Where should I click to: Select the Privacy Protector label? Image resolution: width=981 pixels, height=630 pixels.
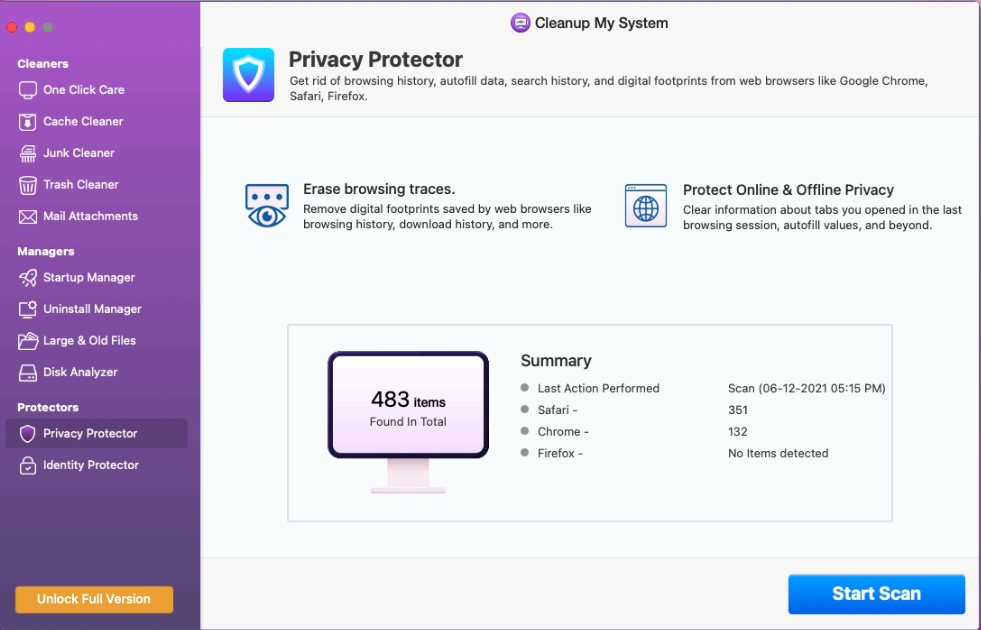90,434
